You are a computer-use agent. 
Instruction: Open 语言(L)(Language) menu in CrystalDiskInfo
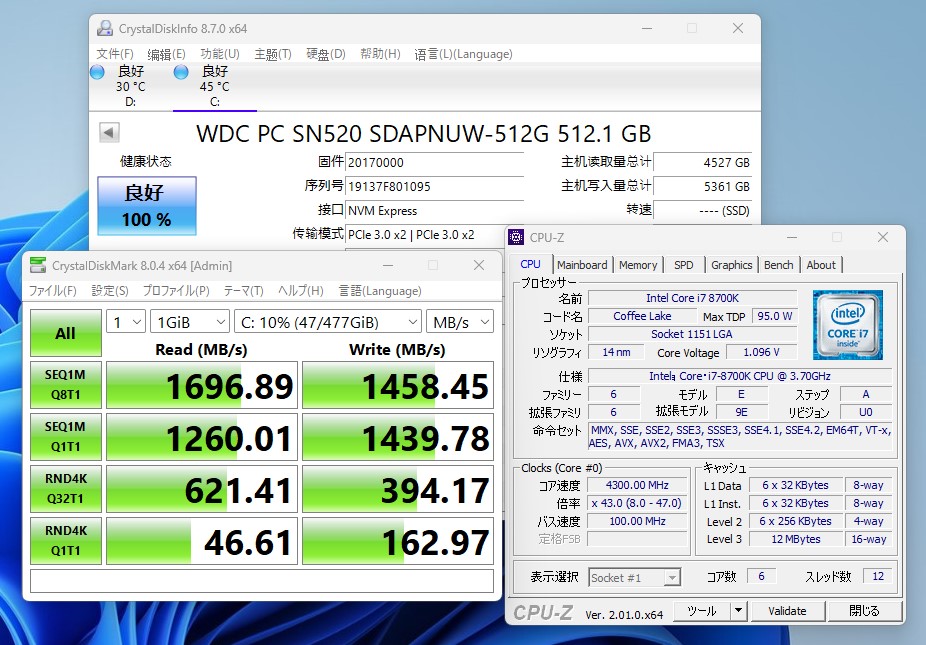(464, 54)
